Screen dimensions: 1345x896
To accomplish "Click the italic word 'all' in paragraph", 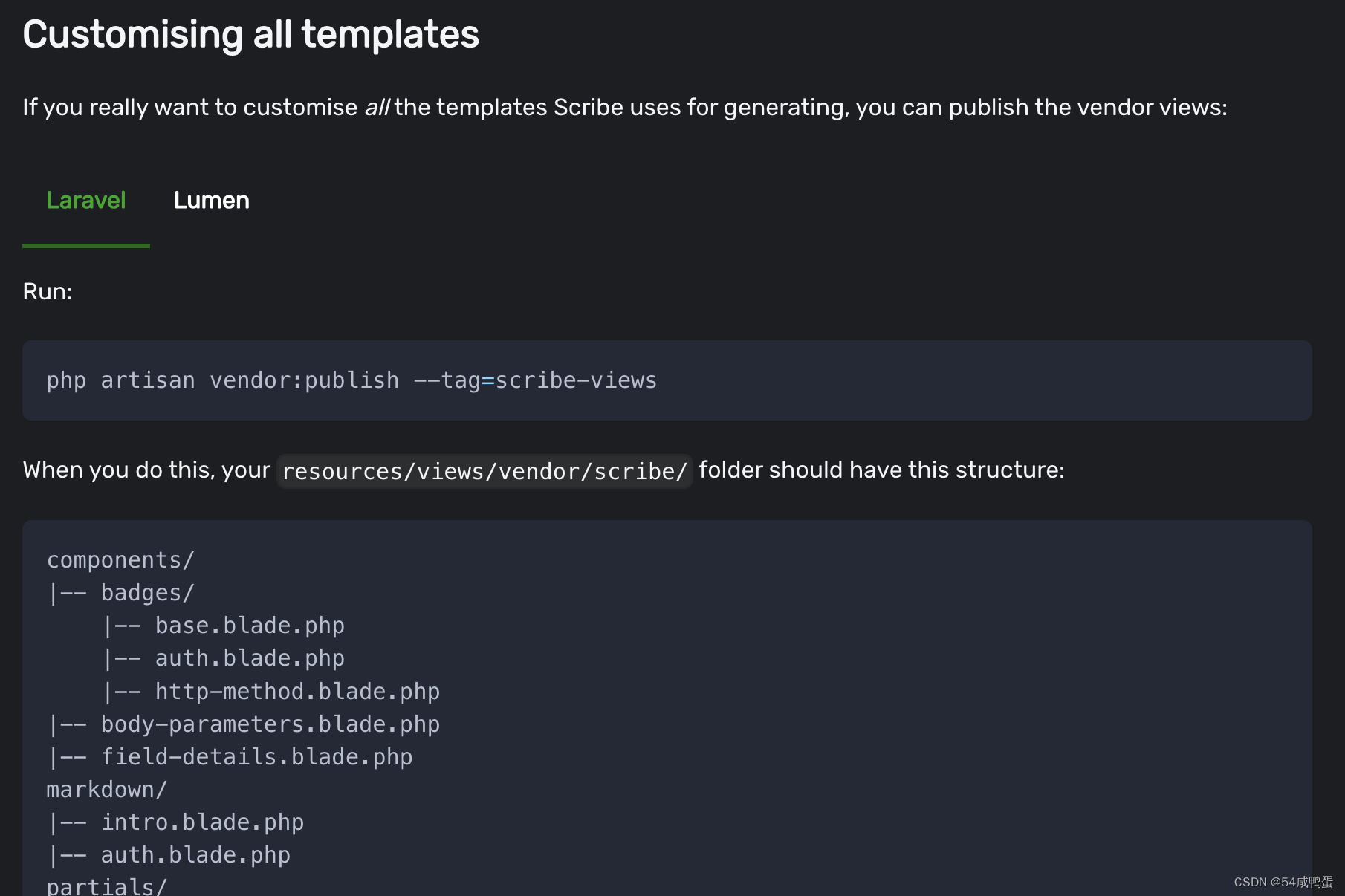I will coord(377,108).
